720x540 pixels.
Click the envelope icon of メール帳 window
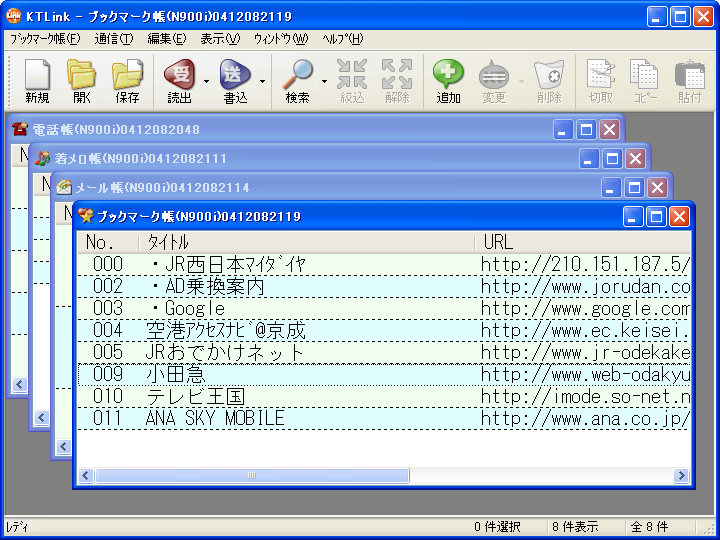point(64,187)
